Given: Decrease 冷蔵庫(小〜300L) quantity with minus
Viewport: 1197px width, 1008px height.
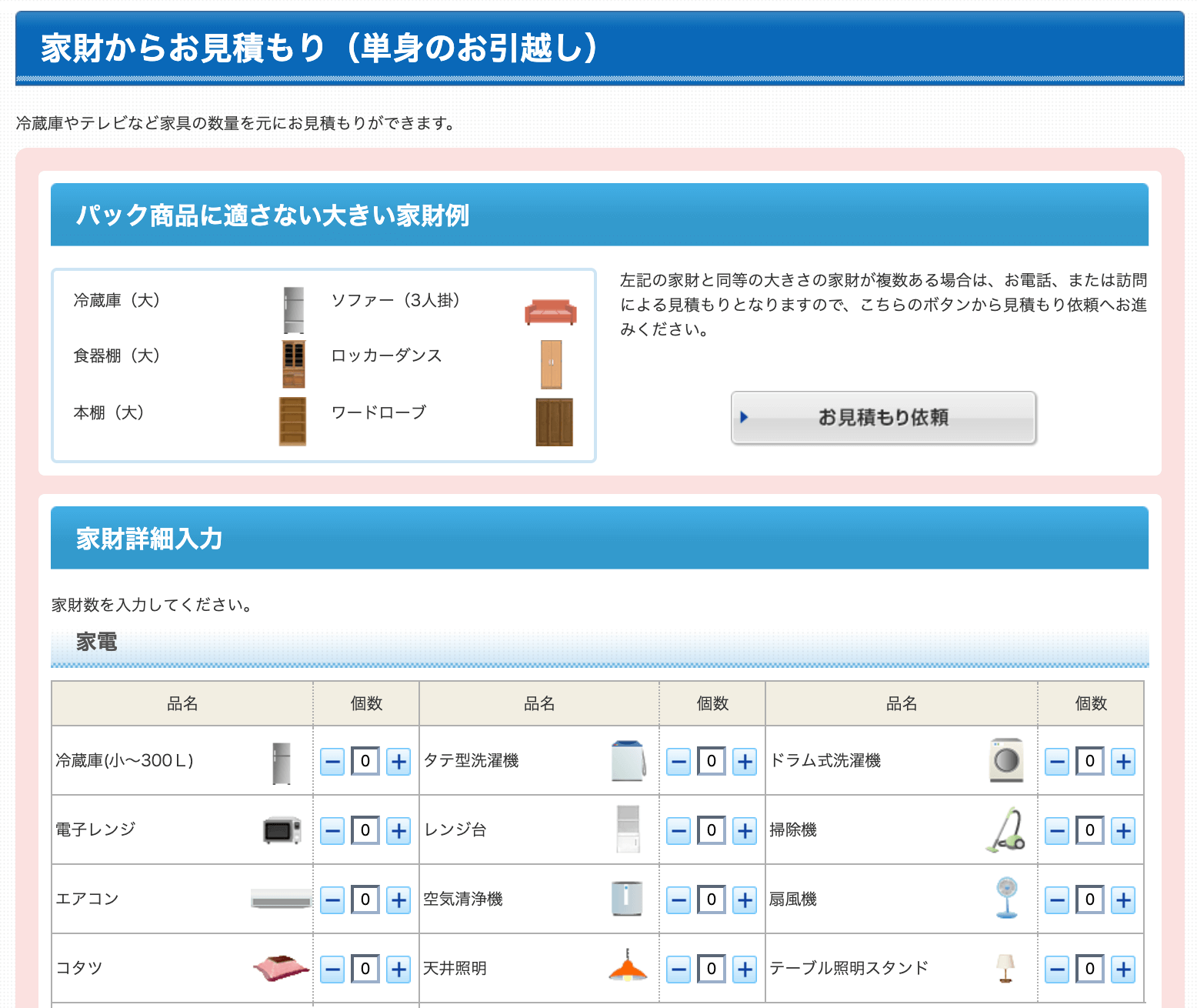Looking at the screenshot, I should coord(332,762).
